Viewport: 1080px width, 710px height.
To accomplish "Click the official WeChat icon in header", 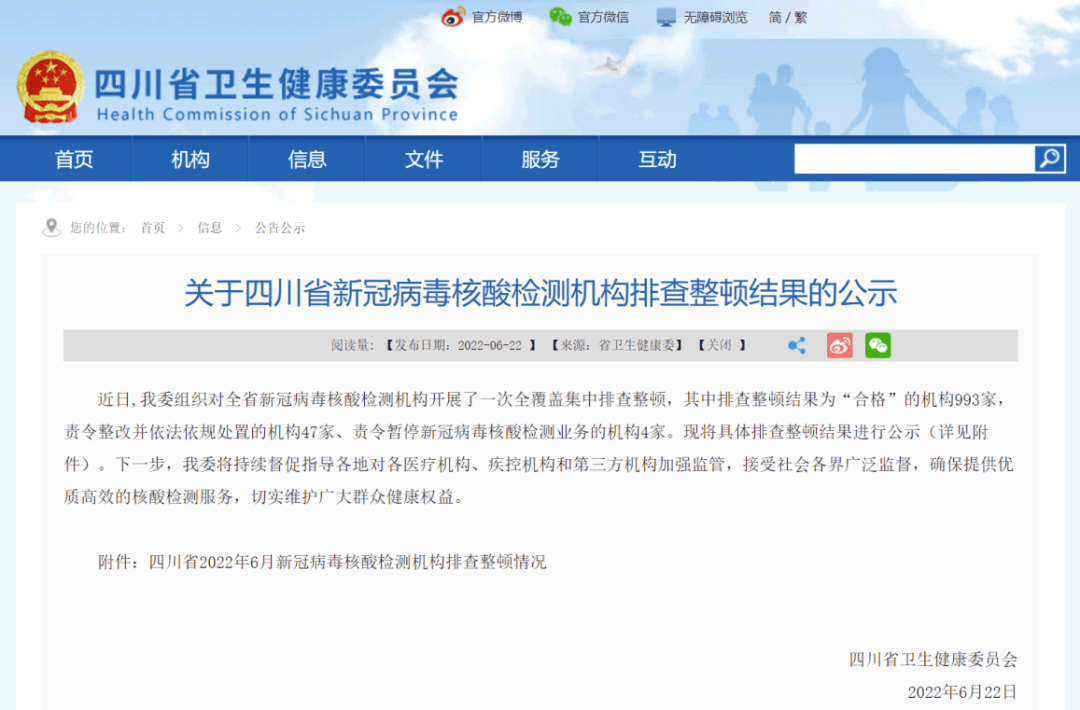I will tap(560, 17).
